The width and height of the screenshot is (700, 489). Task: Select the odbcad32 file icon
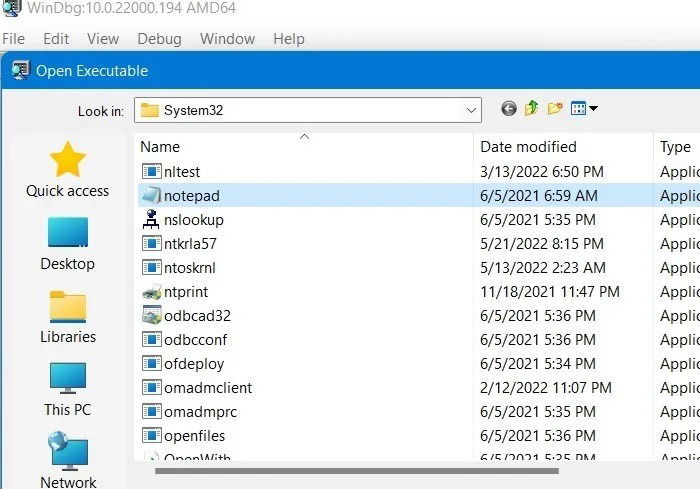[151, 315]
